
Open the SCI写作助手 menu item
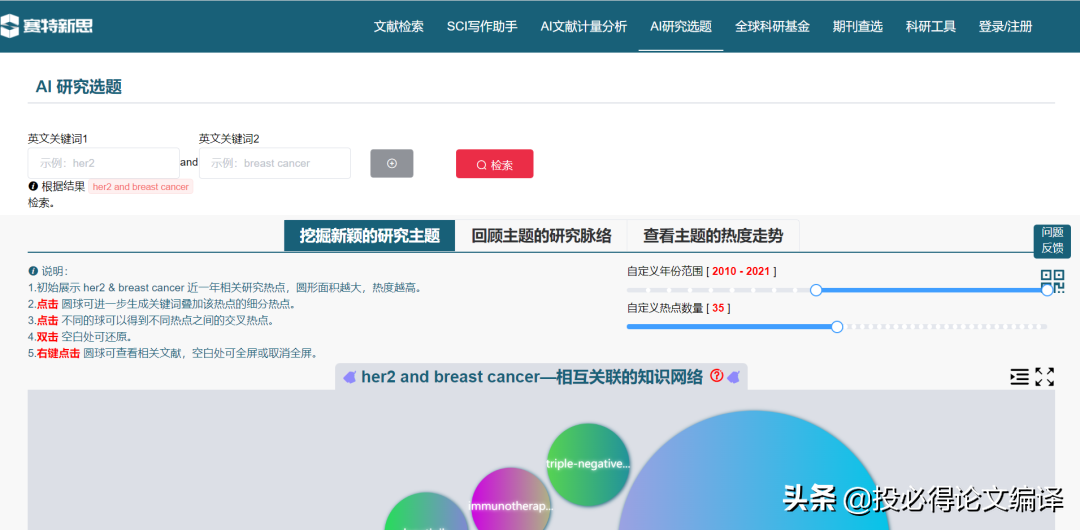coord(482,27)
